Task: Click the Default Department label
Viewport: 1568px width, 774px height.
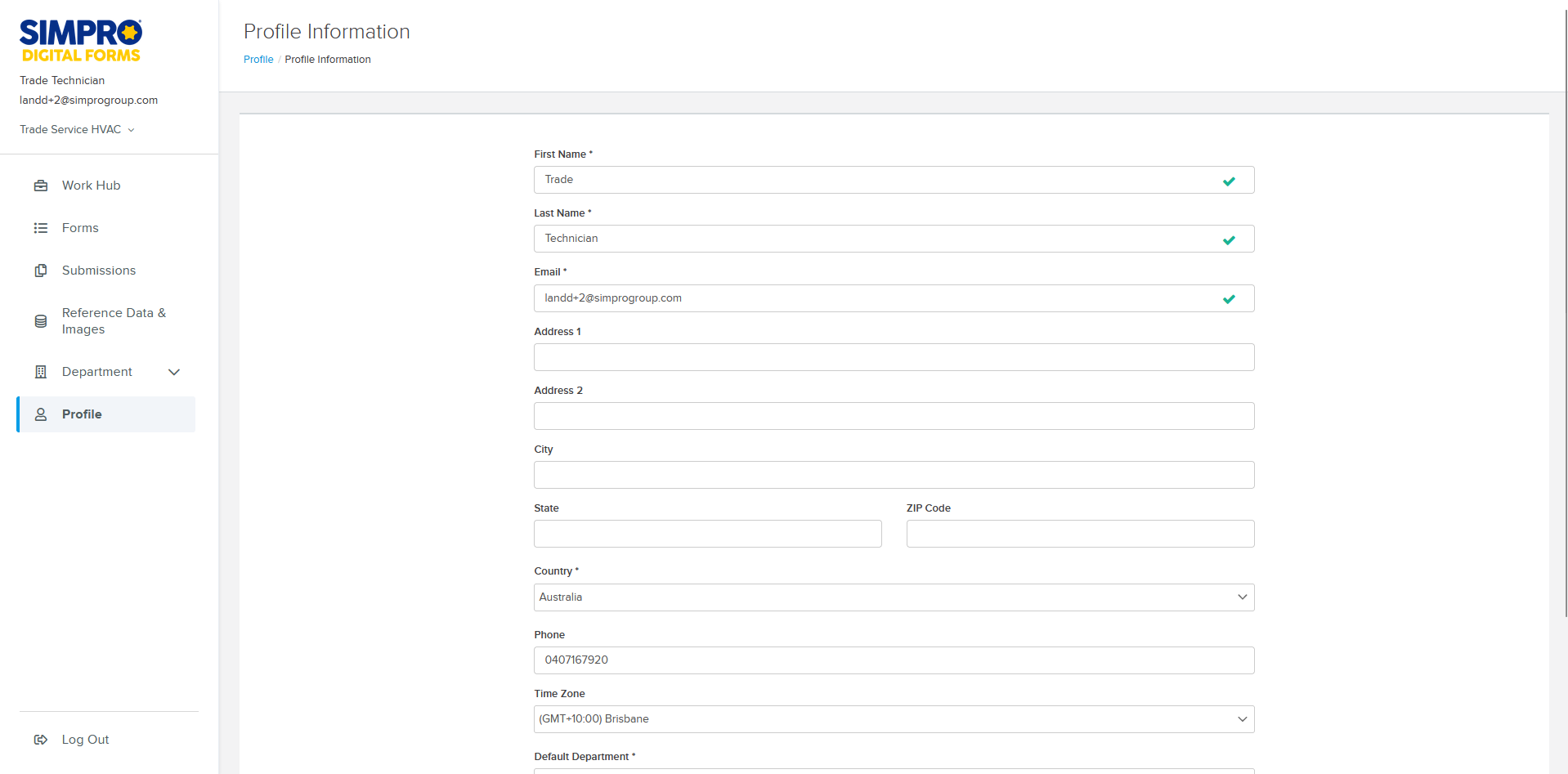Action: click(x=585, y=757)
